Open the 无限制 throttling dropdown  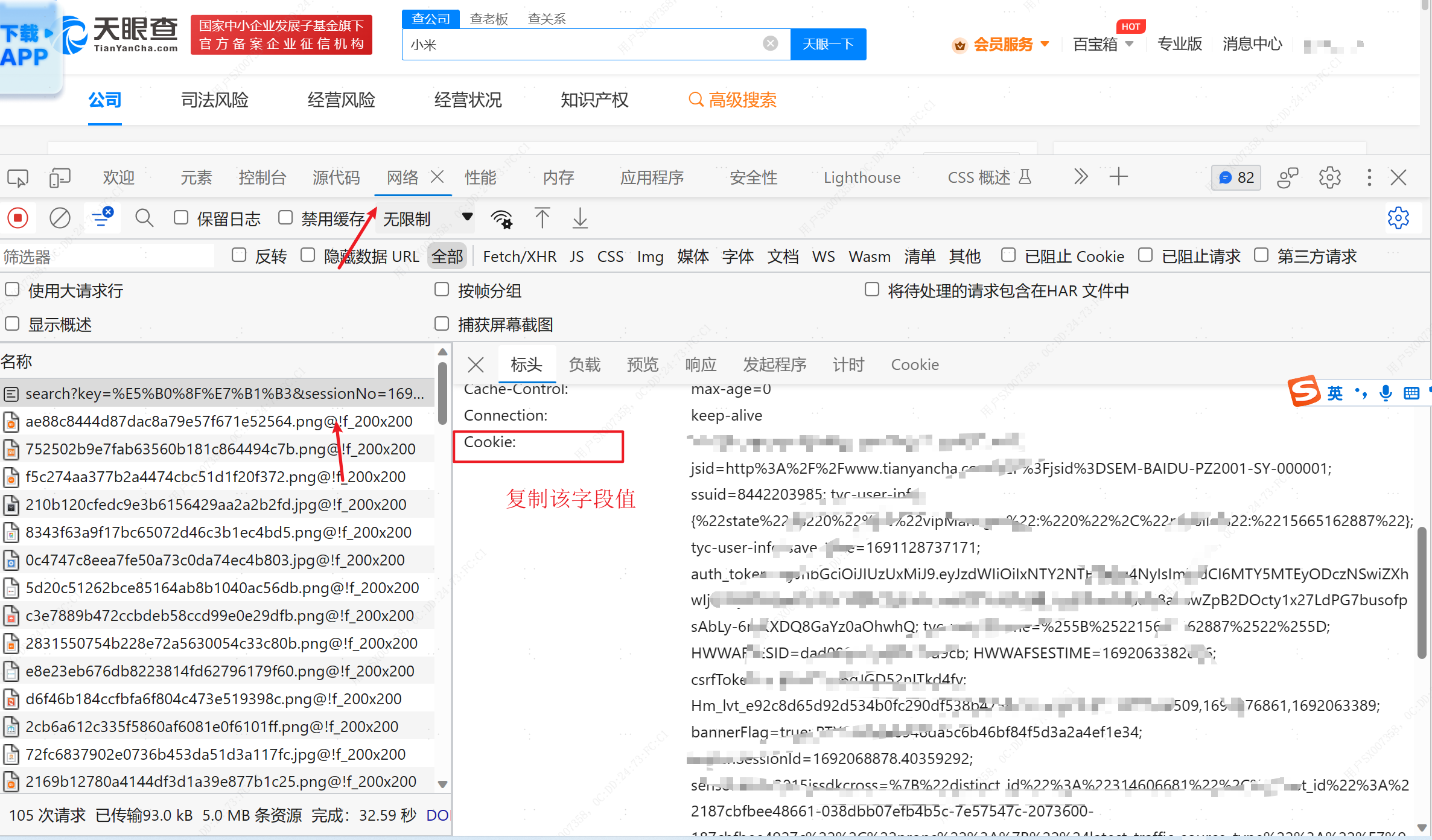[426, 218]
